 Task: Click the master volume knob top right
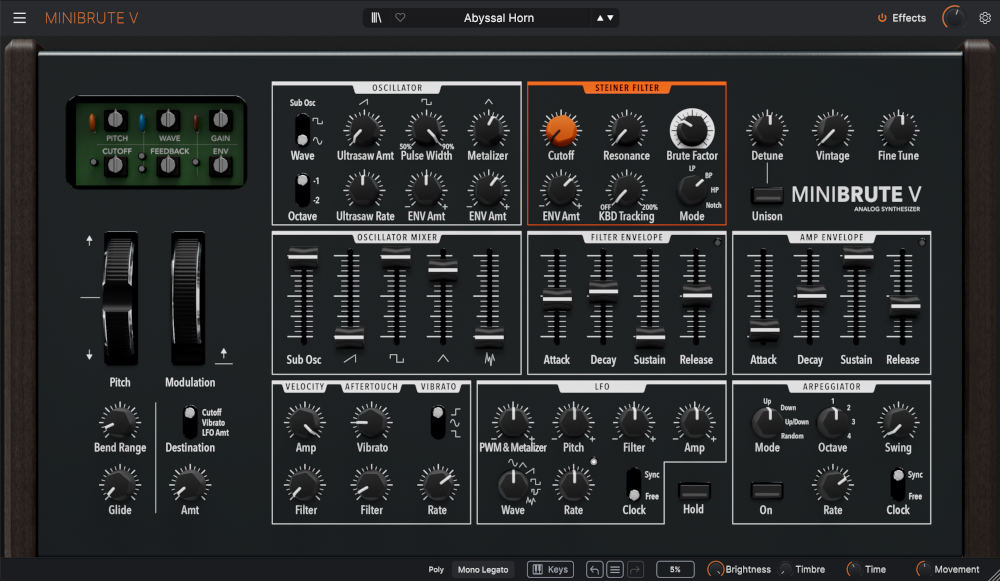point(952,16)
